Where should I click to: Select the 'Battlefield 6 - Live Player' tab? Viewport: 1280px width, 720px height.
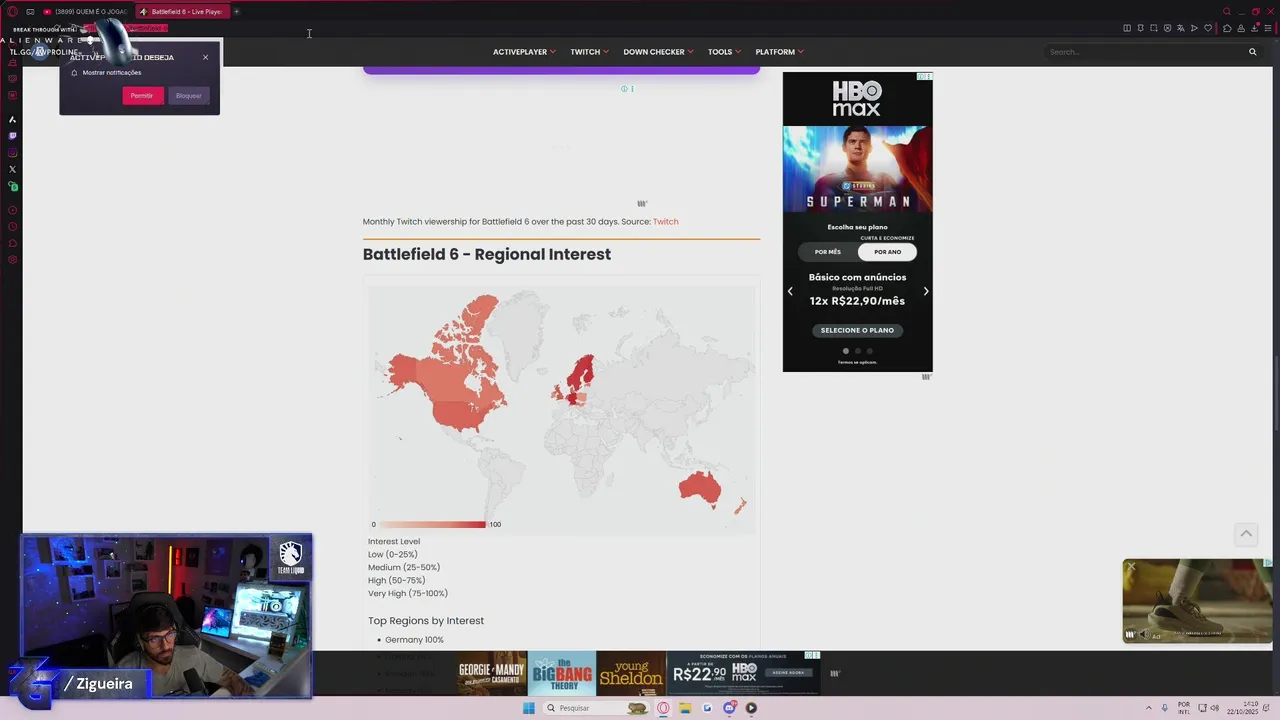[181, 12]
